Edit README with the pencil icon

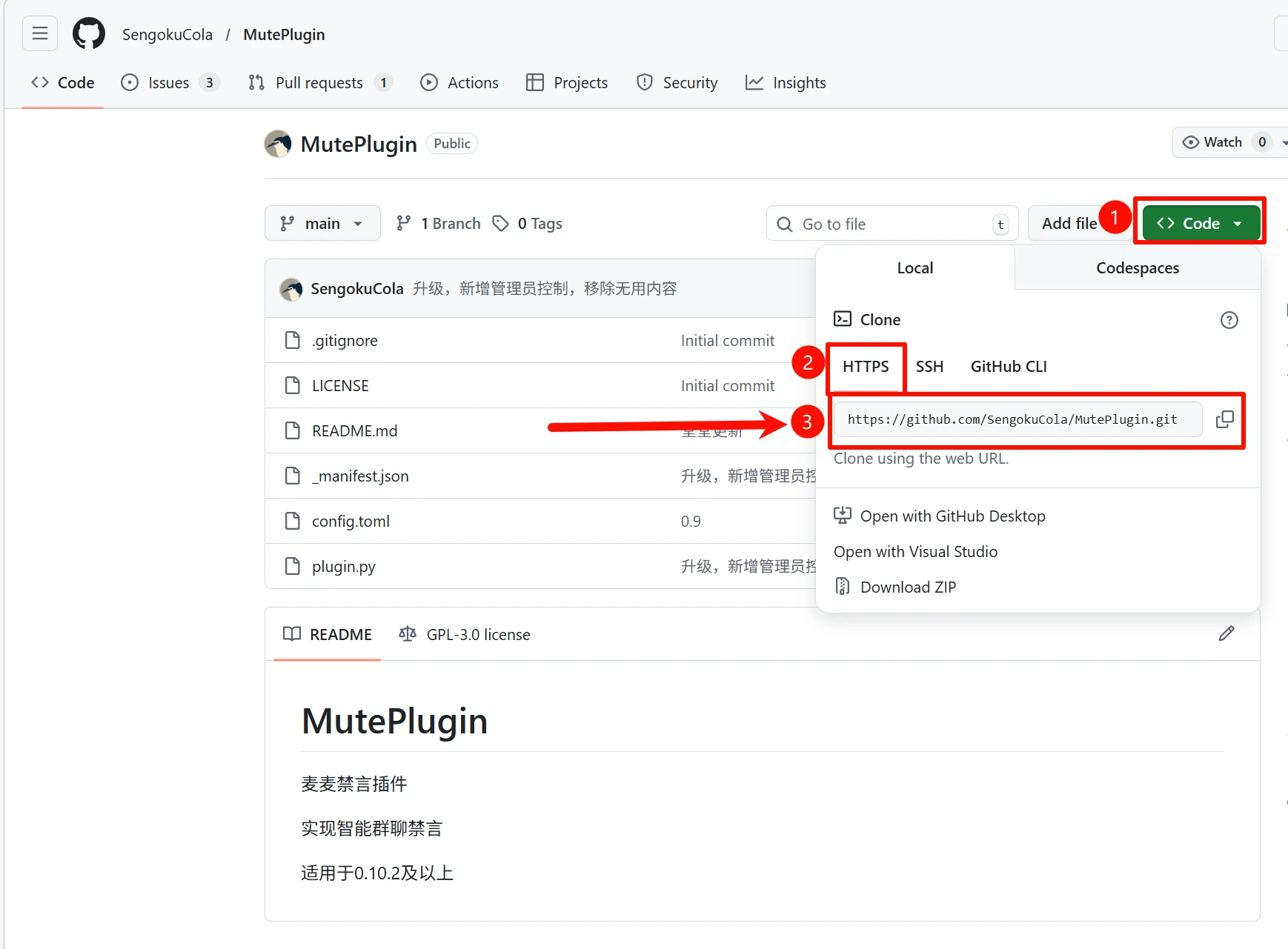(1226, 633)
